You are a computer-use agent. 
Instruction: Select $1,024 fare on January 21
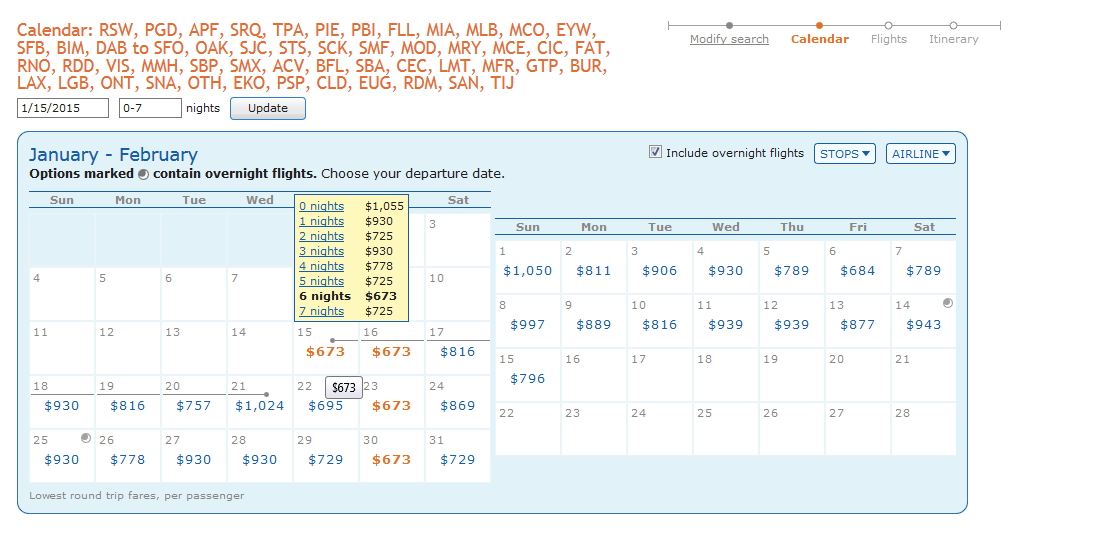259,406
